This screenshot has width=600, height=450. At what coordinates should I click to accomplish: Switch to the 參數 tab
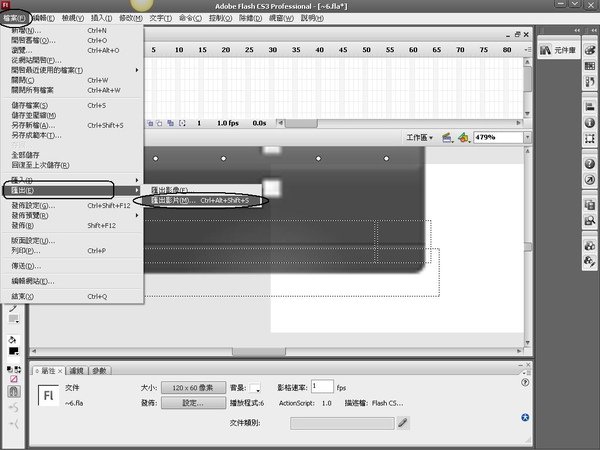[99, 370]
